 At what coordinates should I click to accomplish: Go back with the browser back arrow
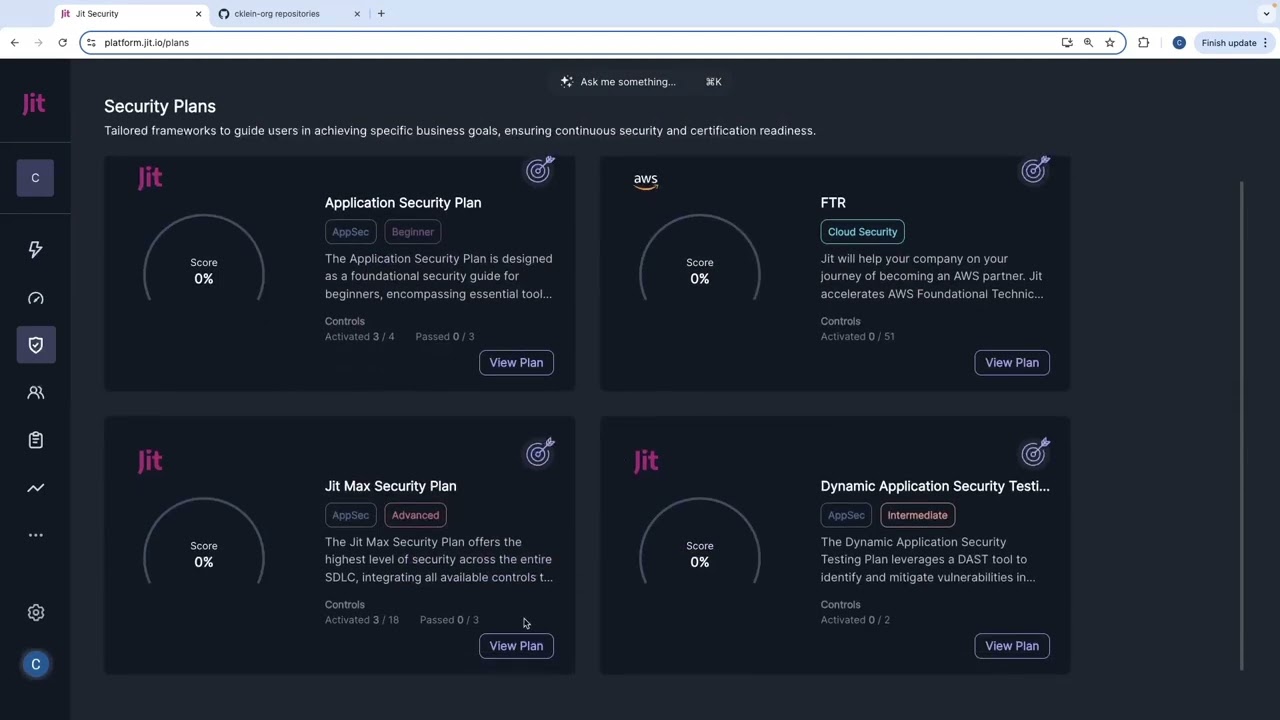14,43
